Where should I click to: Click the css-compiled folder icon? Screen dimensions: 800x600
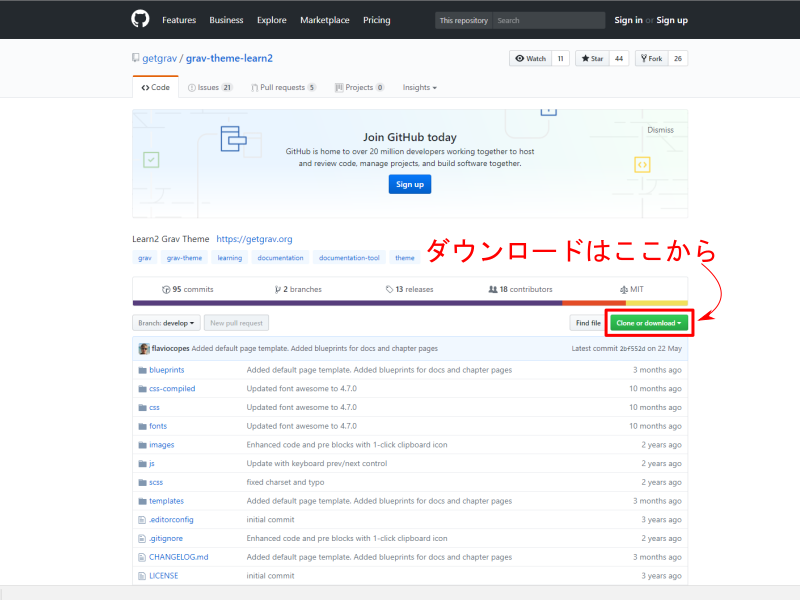coord(142,389)
